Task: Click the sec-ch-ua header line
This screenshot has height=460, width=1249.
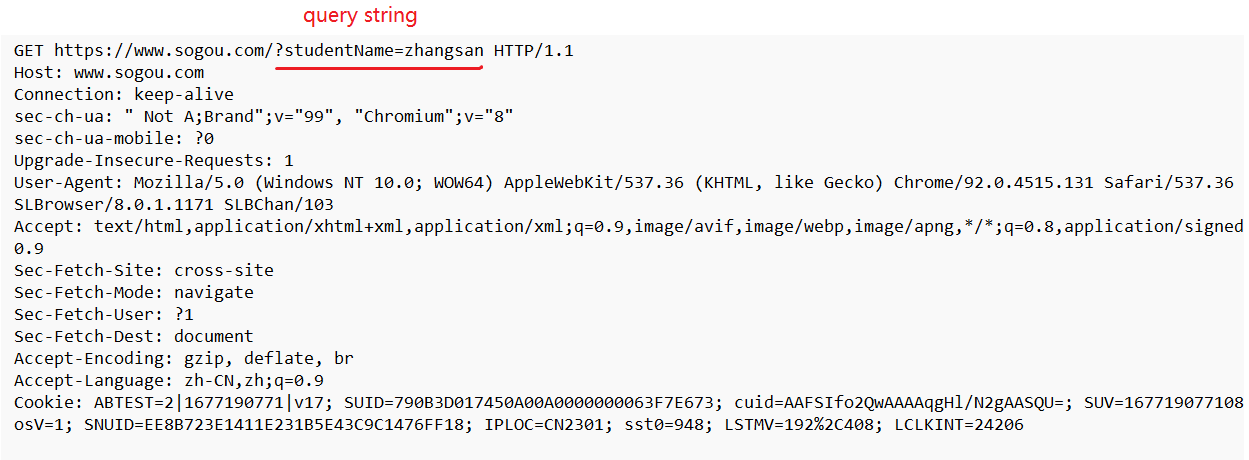Action: [263, 116]
